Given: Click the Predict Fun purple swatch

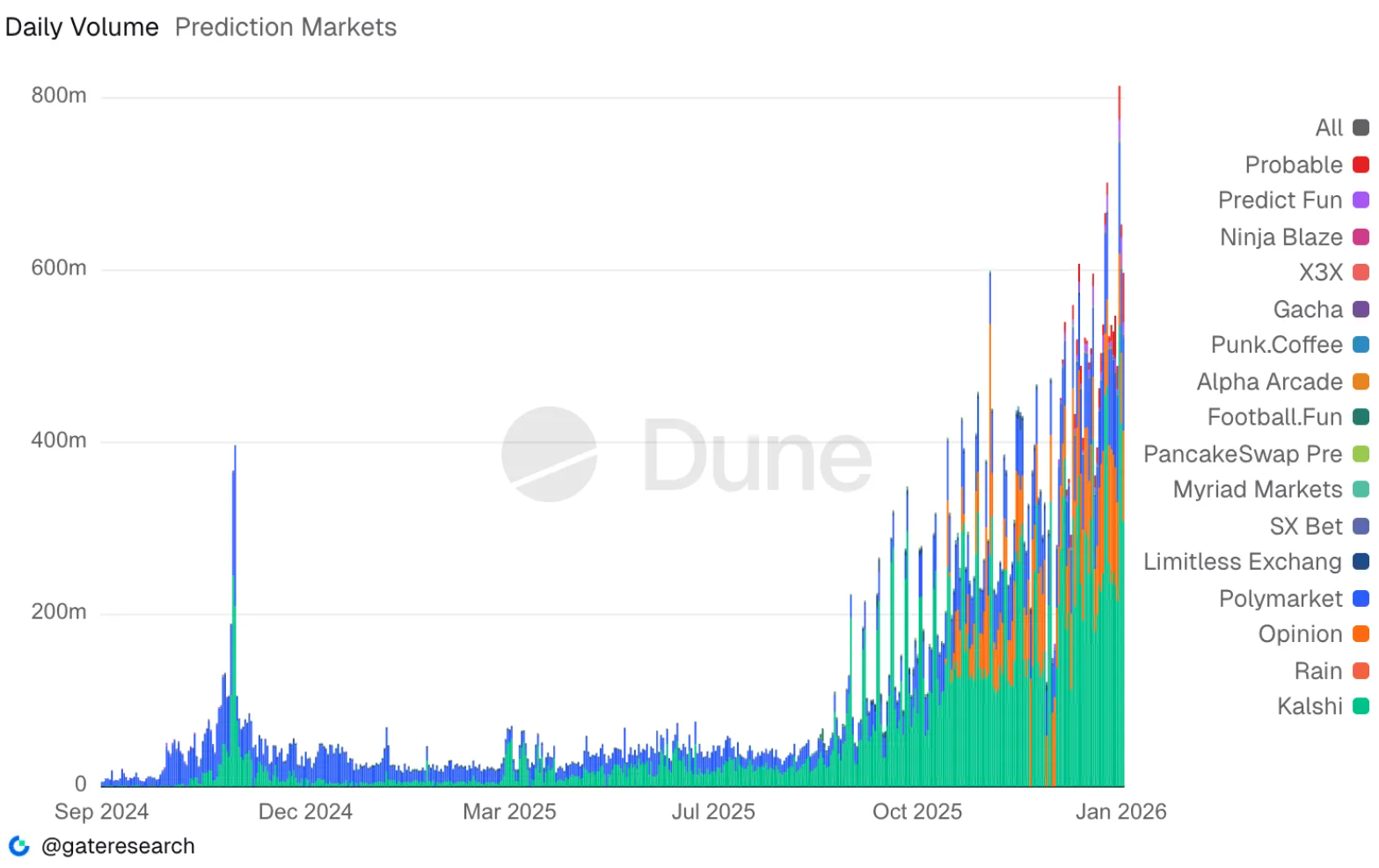Looking at the screenshot, I should pyautogui.click(x=1361, y=201).
